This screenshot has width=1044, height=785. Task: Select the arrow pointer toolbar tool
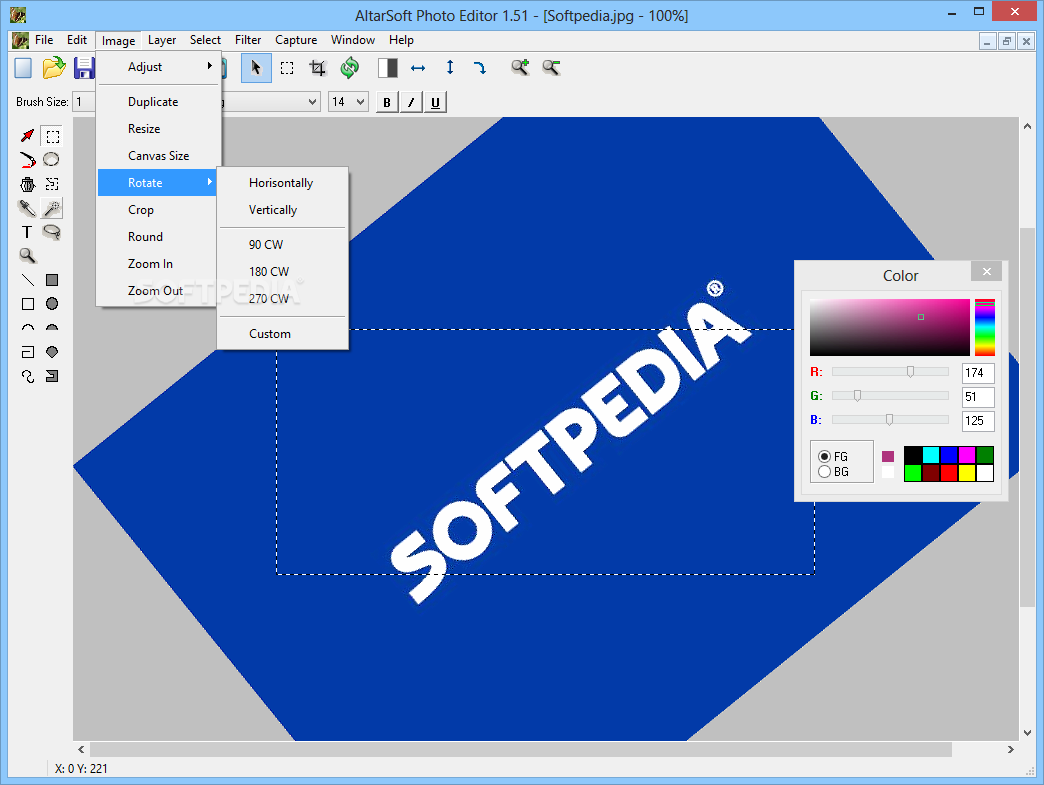click(256, 67)
